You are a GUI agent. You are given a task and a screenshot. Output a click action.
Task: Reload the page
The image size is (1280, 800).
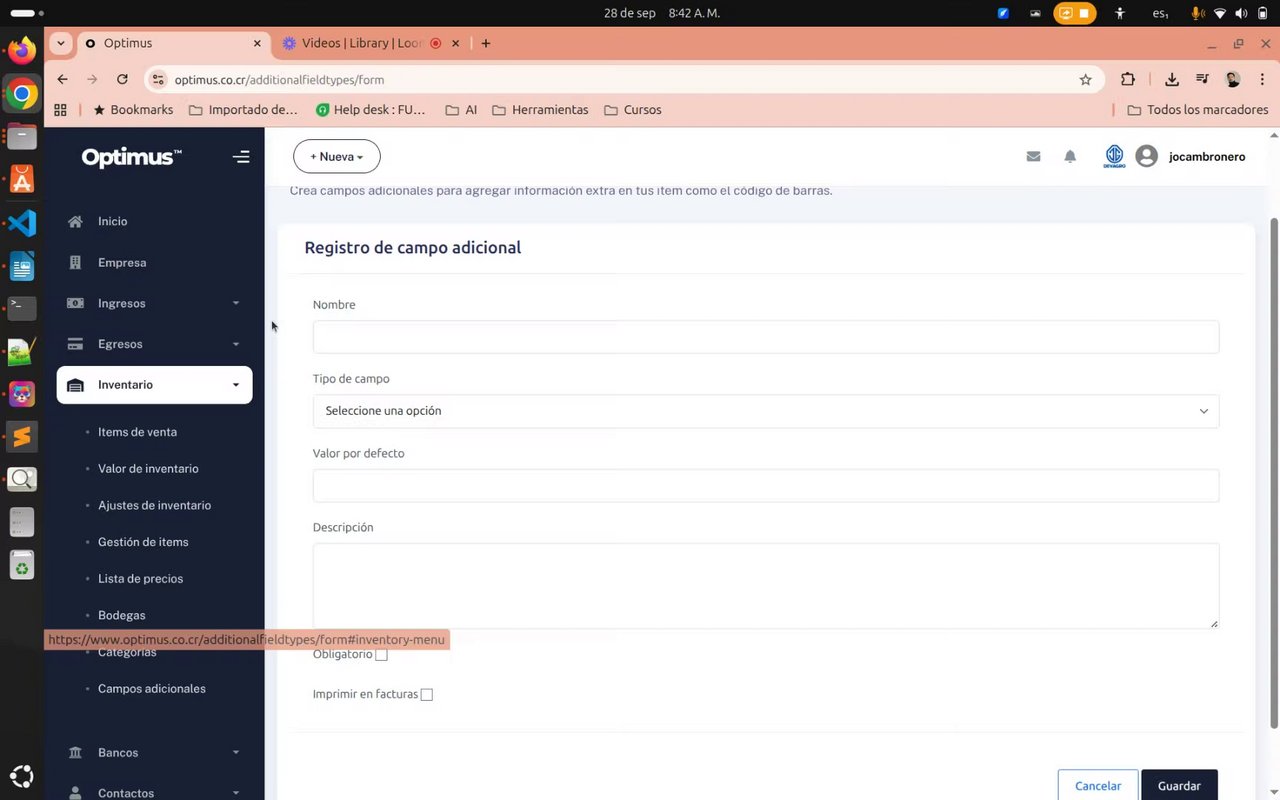[x=122, y=80]
